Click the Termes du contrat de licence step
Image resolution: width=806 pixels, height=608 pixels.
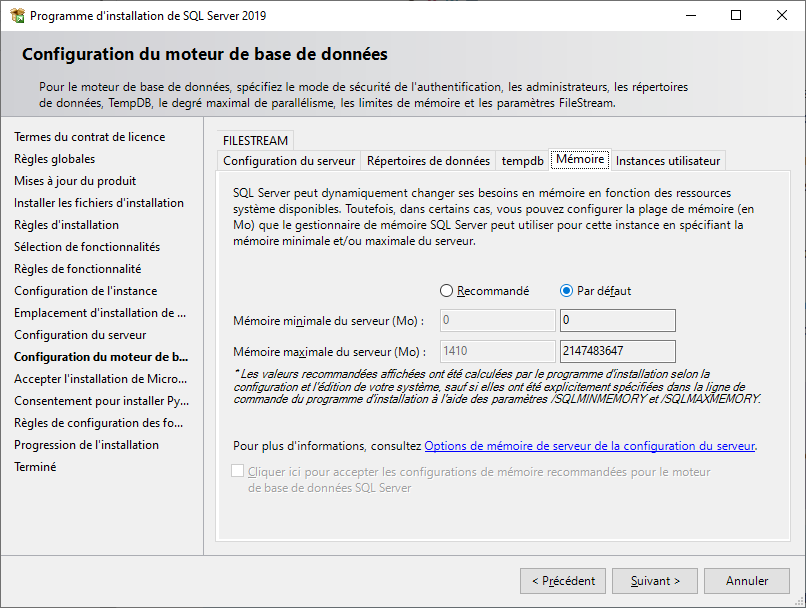click(89, 137)
